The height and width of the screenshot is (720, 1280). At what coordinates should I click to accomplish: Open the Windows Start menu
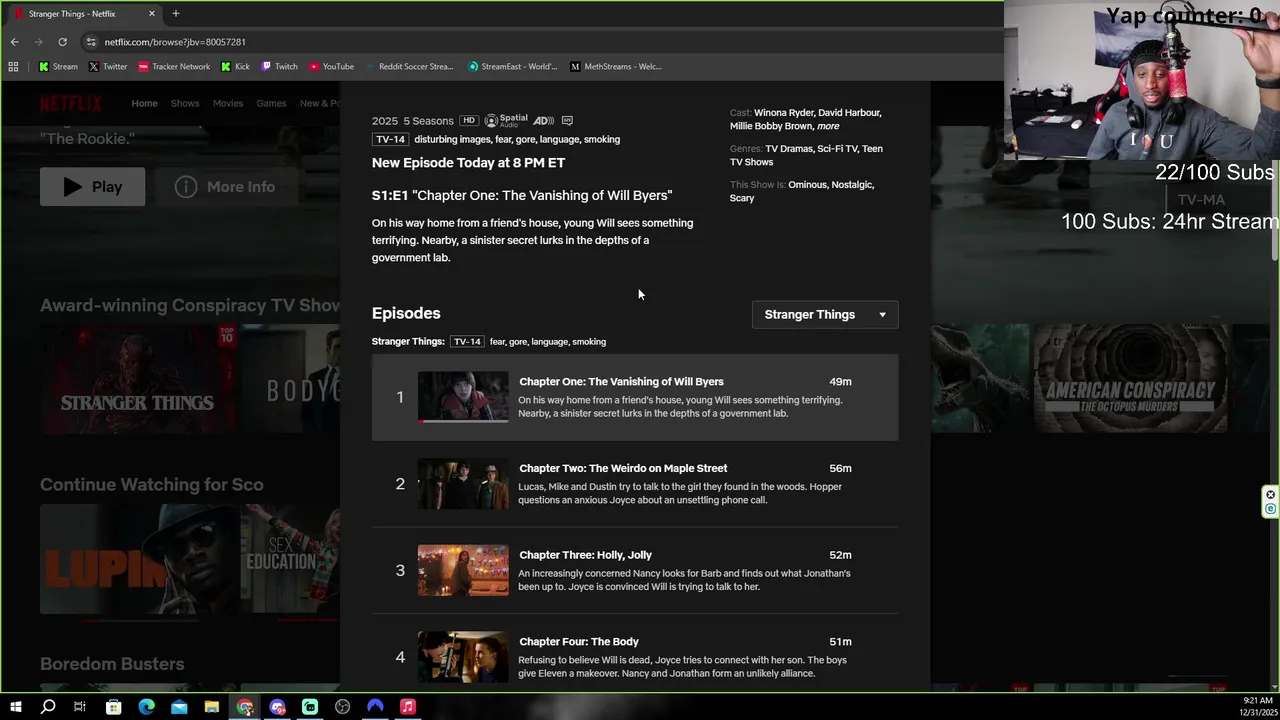pos(16,707)
